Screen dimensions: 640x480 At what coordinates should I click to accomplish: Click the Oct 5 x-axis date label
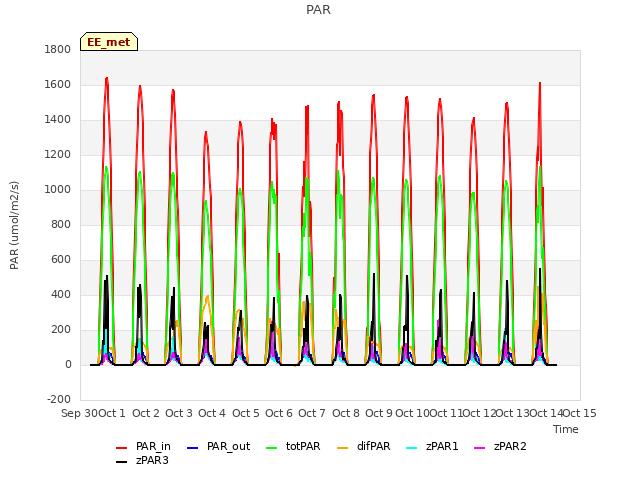coord(246,413)
